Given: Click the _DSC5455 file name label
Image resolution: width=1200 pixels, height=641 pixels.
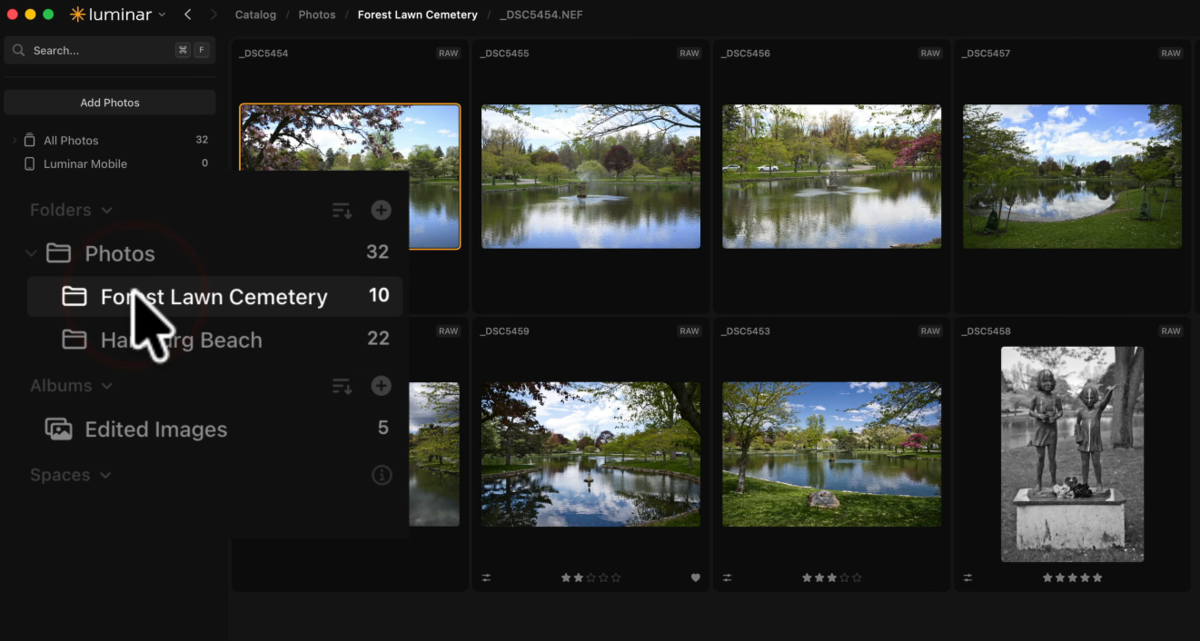Looking at the screenshot, I should (x=504, y=53).
